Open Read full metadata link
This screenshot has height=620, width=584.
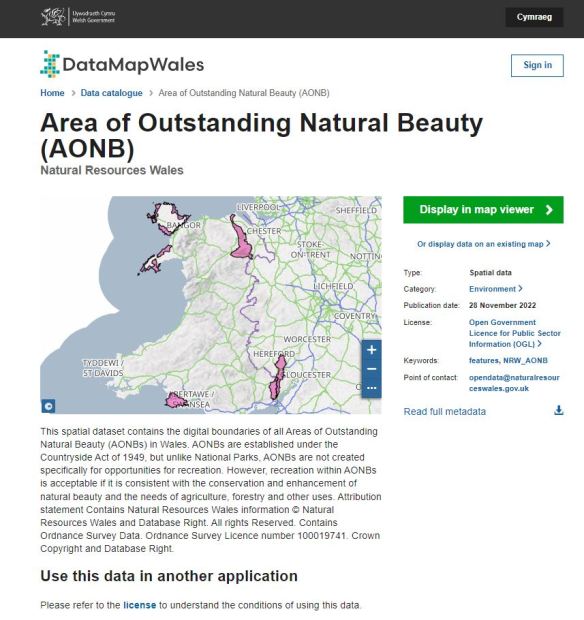(444, 412)
